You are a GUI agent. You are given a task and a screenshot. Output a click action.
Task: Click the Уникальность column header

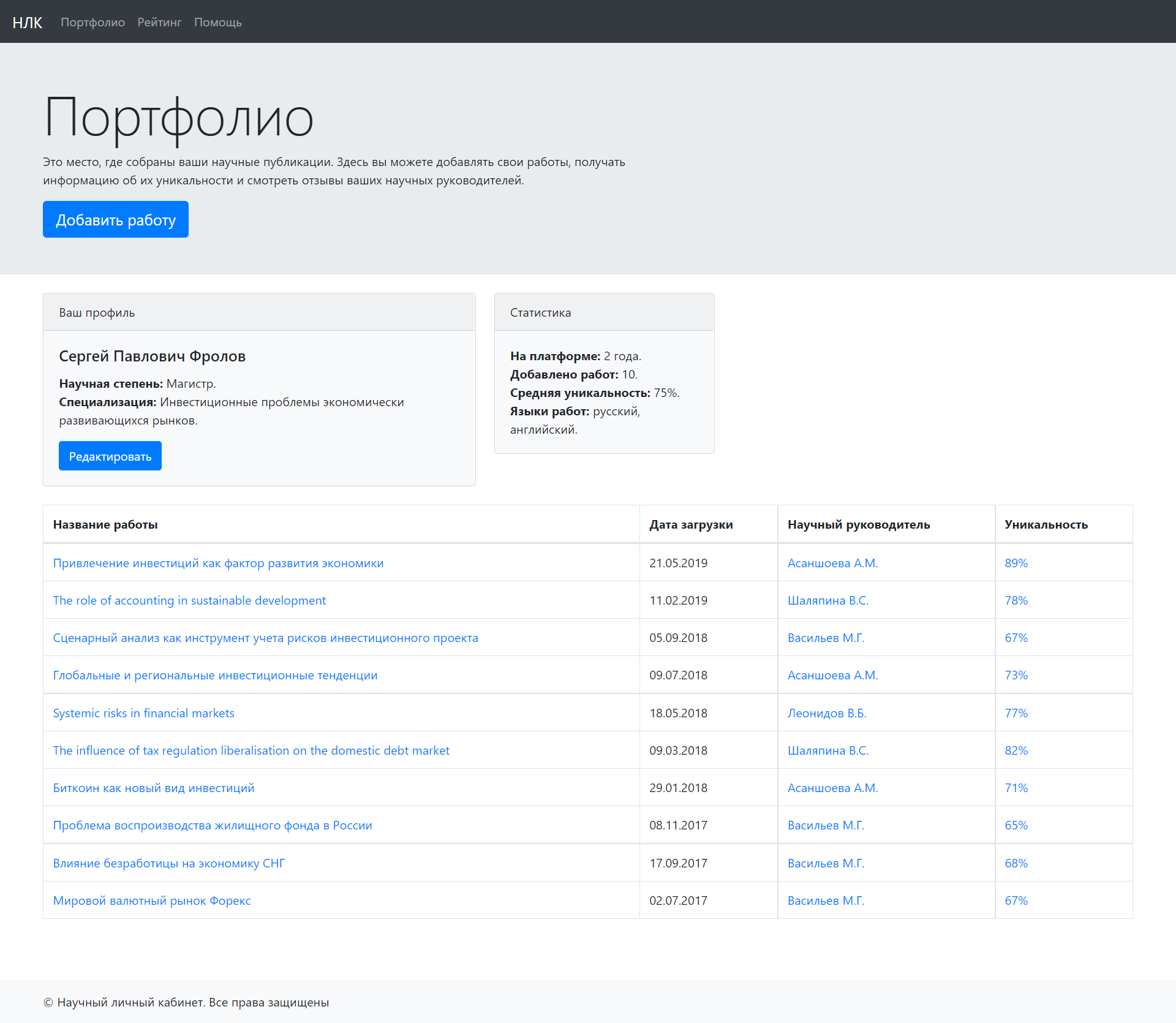click(x=1046, y=524)
